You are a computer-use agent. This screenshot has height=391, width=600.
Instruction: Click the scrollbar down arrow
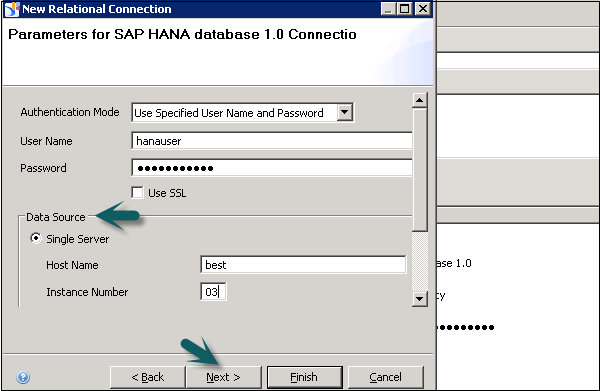(419, 299)
